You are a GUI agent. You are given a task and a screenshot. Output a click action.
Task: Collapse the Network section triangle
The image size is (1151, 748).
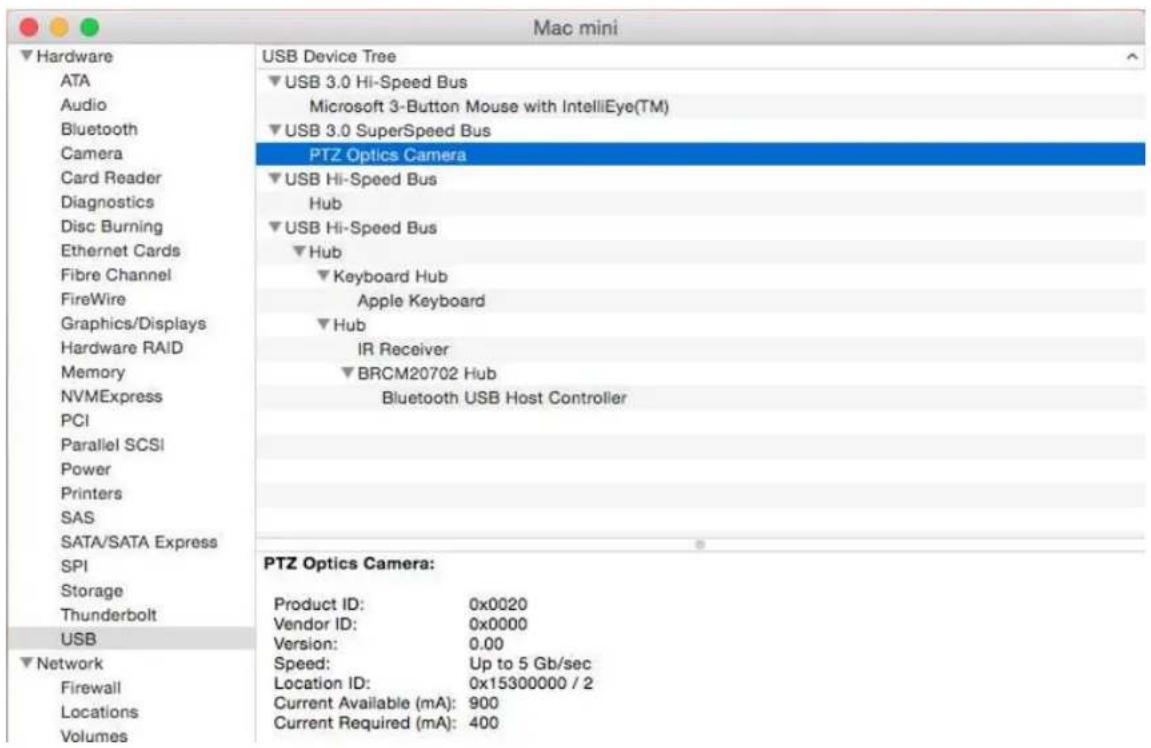tap(27, 663)
